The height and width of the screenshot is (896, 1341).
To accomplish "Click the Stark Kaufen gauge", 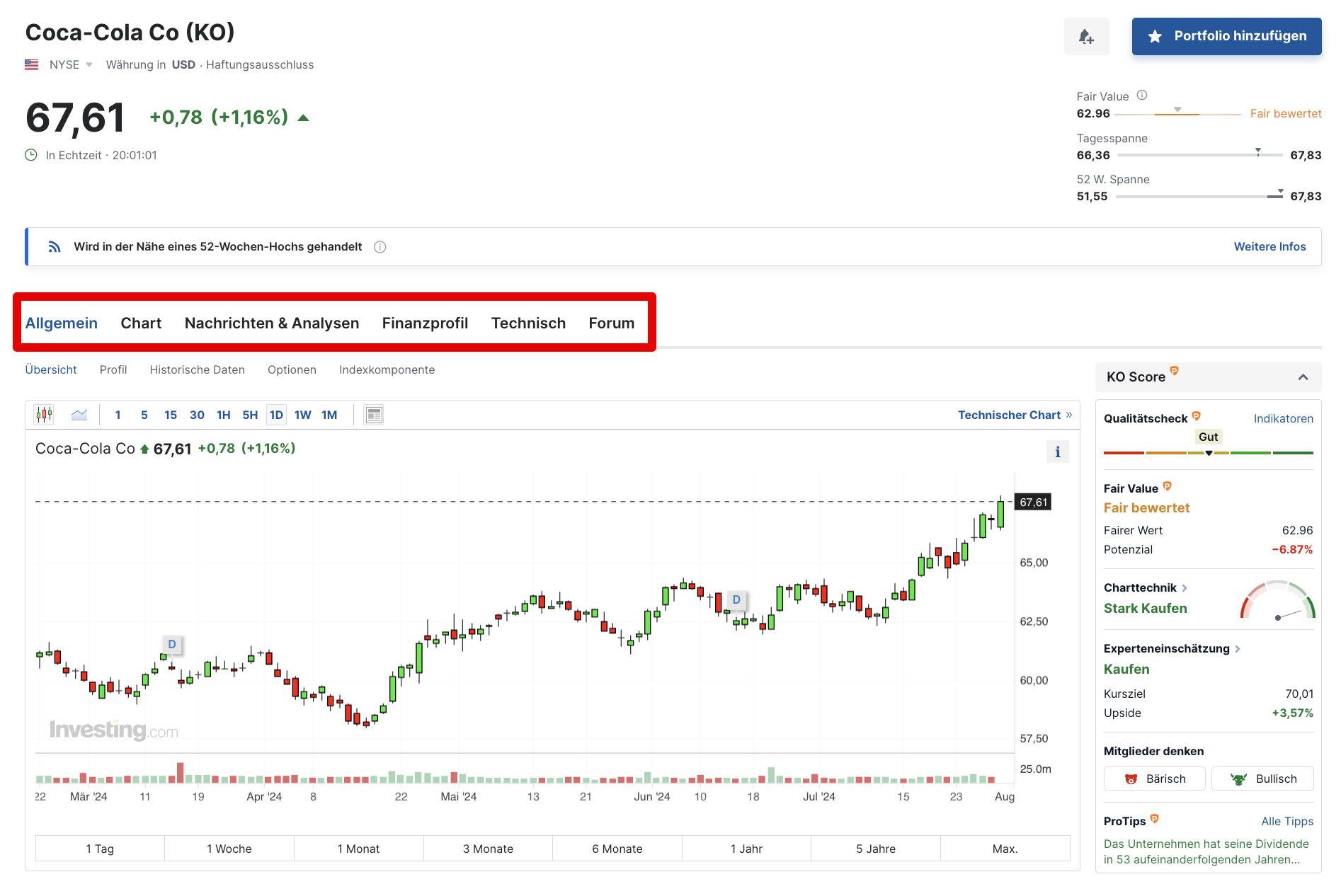I will (1277, 600).
